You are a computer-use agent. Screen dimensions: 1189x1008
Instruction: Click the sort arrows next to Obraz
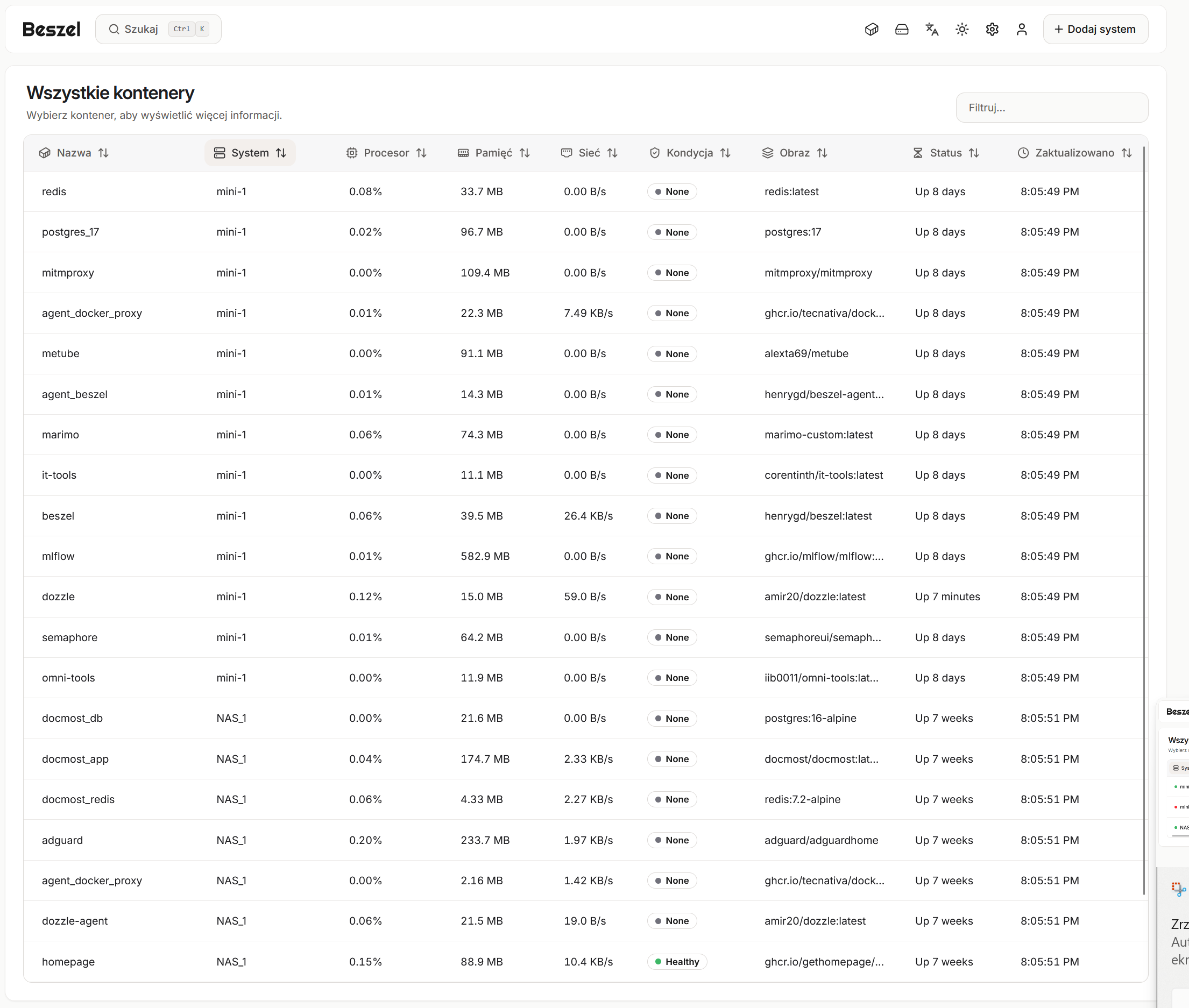tap(822, 153)
